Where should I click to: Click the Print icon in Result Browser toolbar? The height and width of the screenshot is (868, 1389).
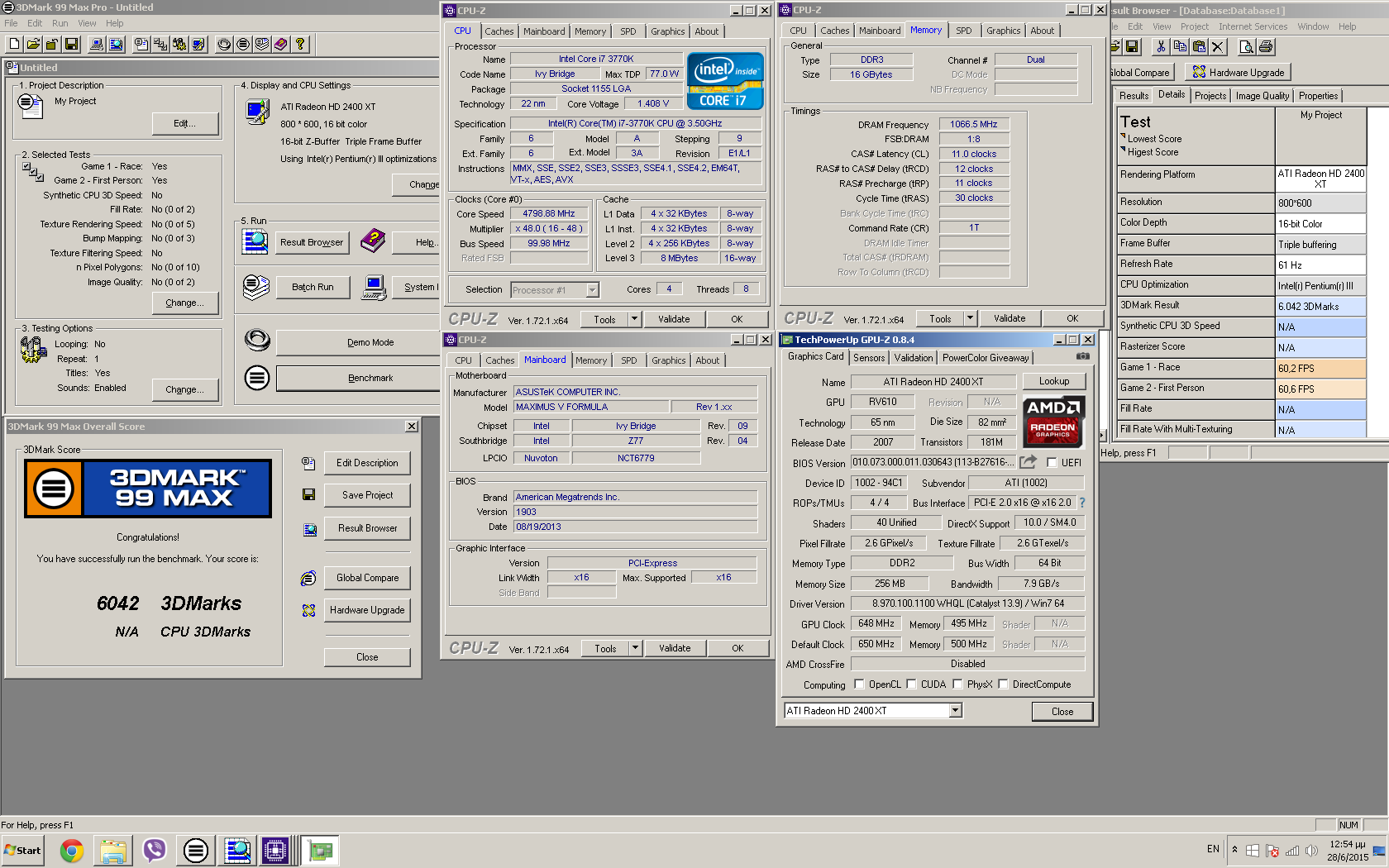click(1265, 46)
